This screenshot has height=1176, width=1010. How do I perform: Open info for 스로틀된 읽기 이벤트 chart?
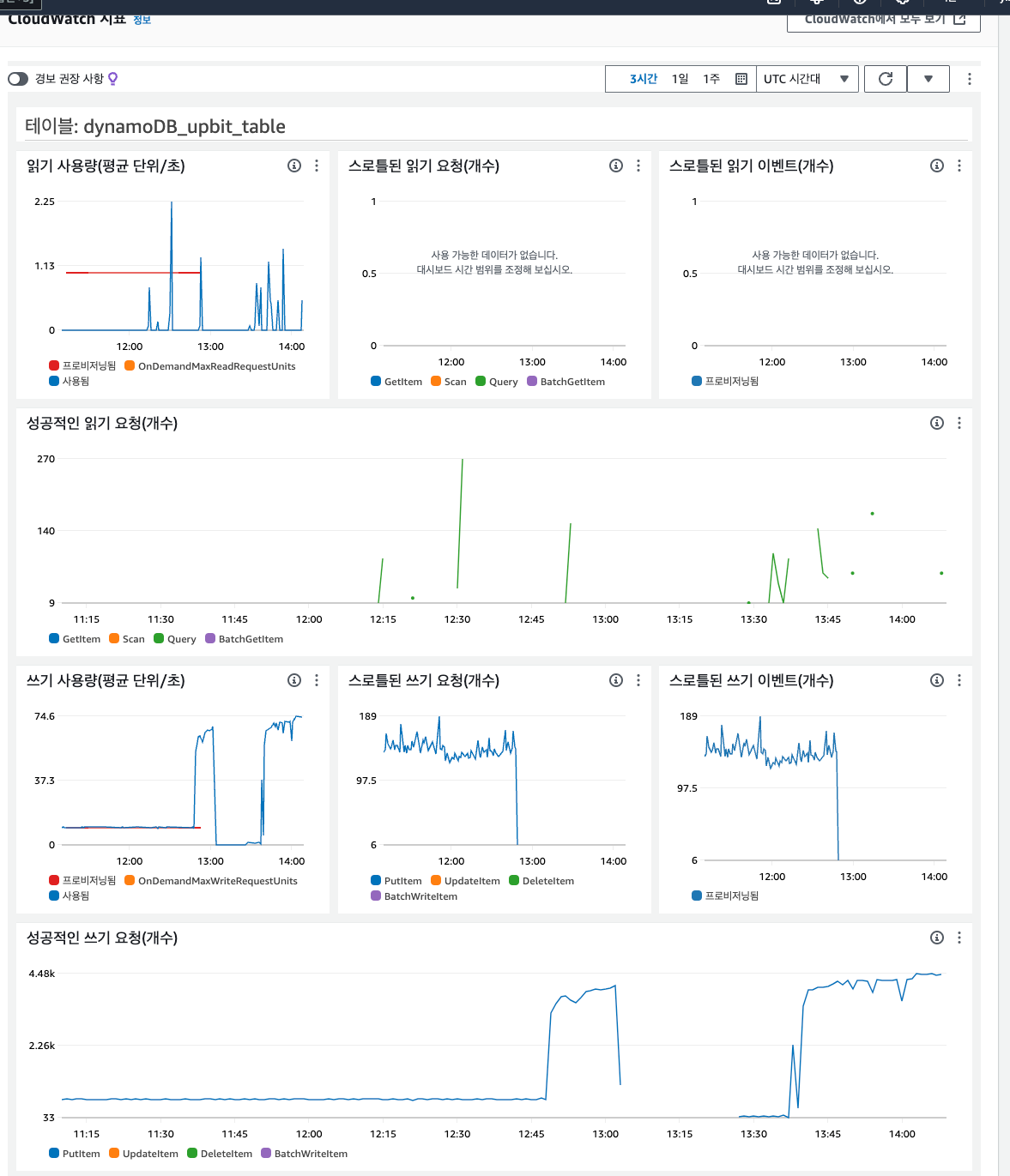937,166
